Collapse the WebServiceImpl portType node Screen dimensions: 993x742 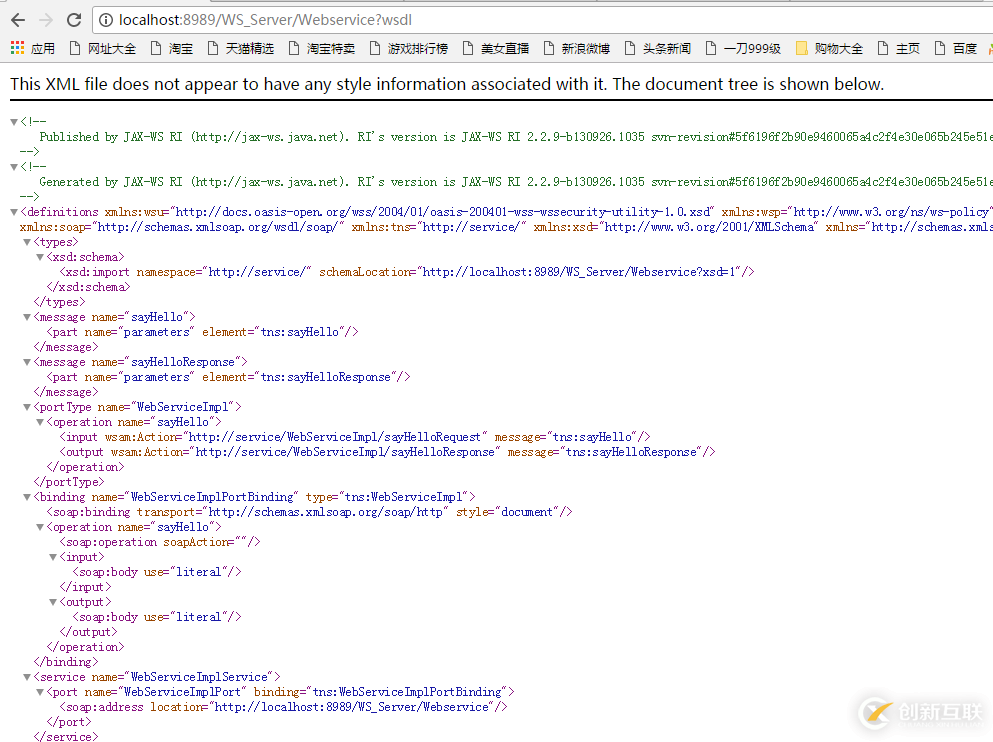(25, 406)
